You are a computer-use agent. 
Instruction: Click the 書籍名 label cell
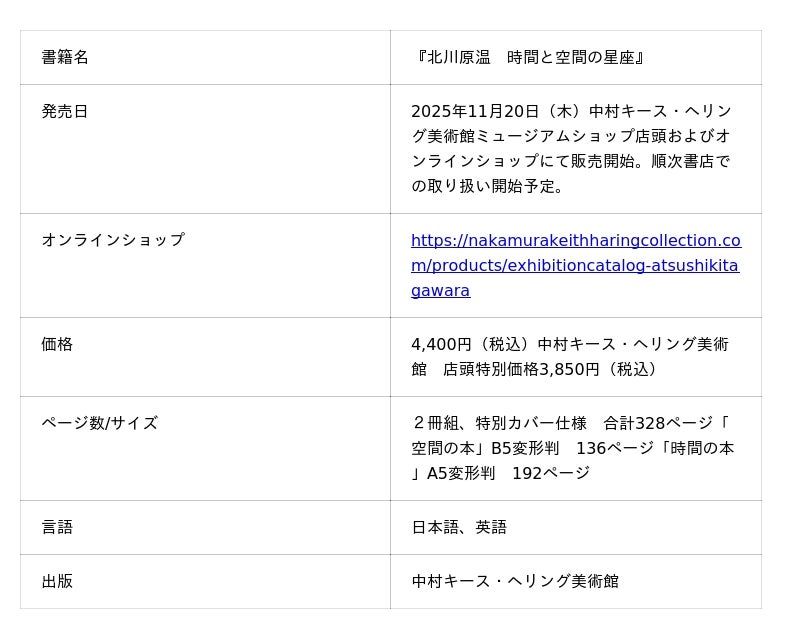(65, 58)
